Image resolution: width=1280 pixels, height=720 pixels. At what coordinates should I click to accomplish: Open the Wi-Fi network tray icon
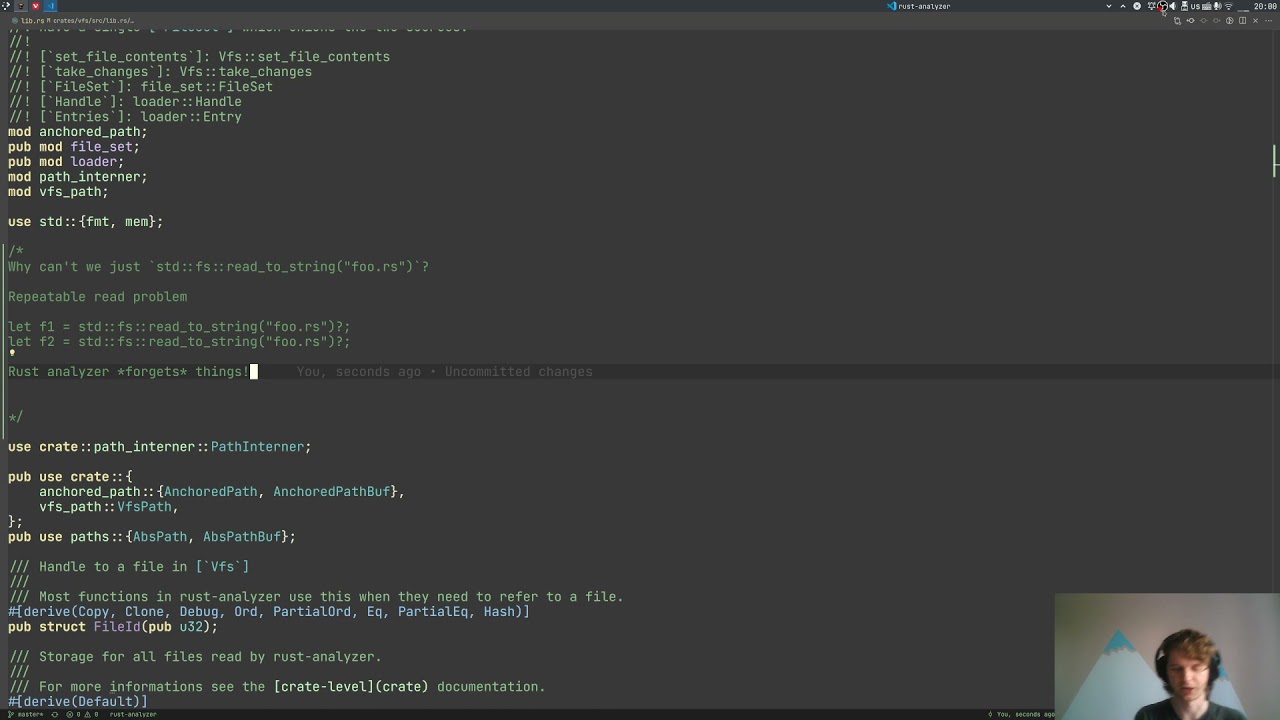point(1229,6)
